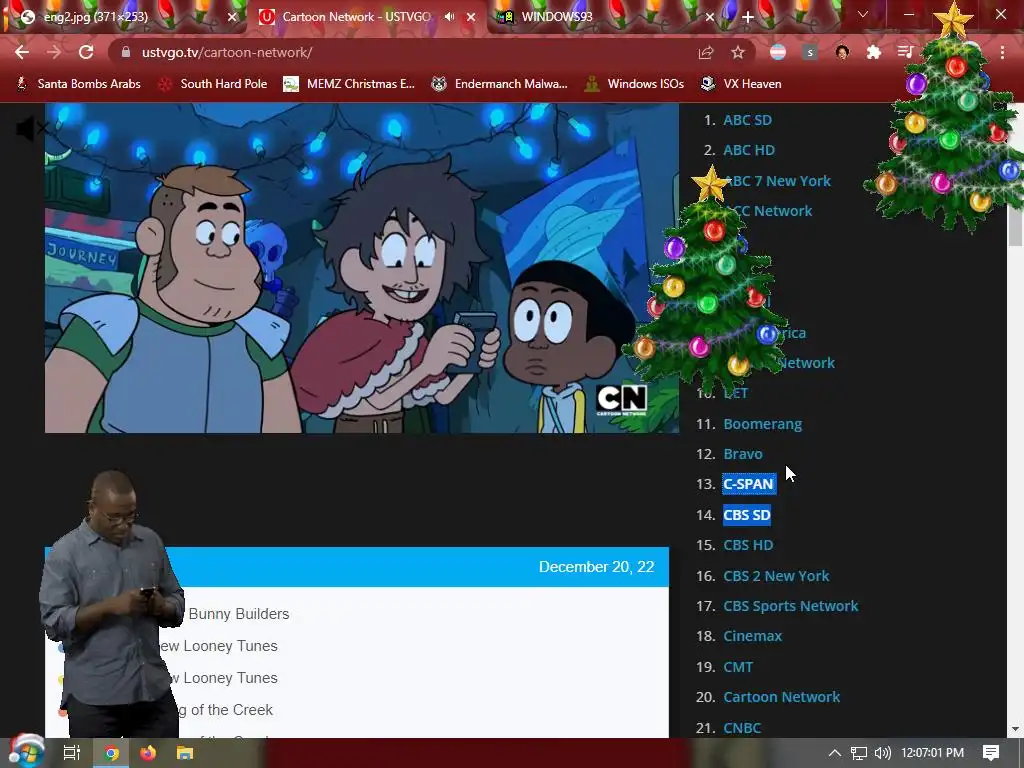Screen dimensions: 1024x768
Task: Open Cartoon Network channel link
Action: coord(781,697)
